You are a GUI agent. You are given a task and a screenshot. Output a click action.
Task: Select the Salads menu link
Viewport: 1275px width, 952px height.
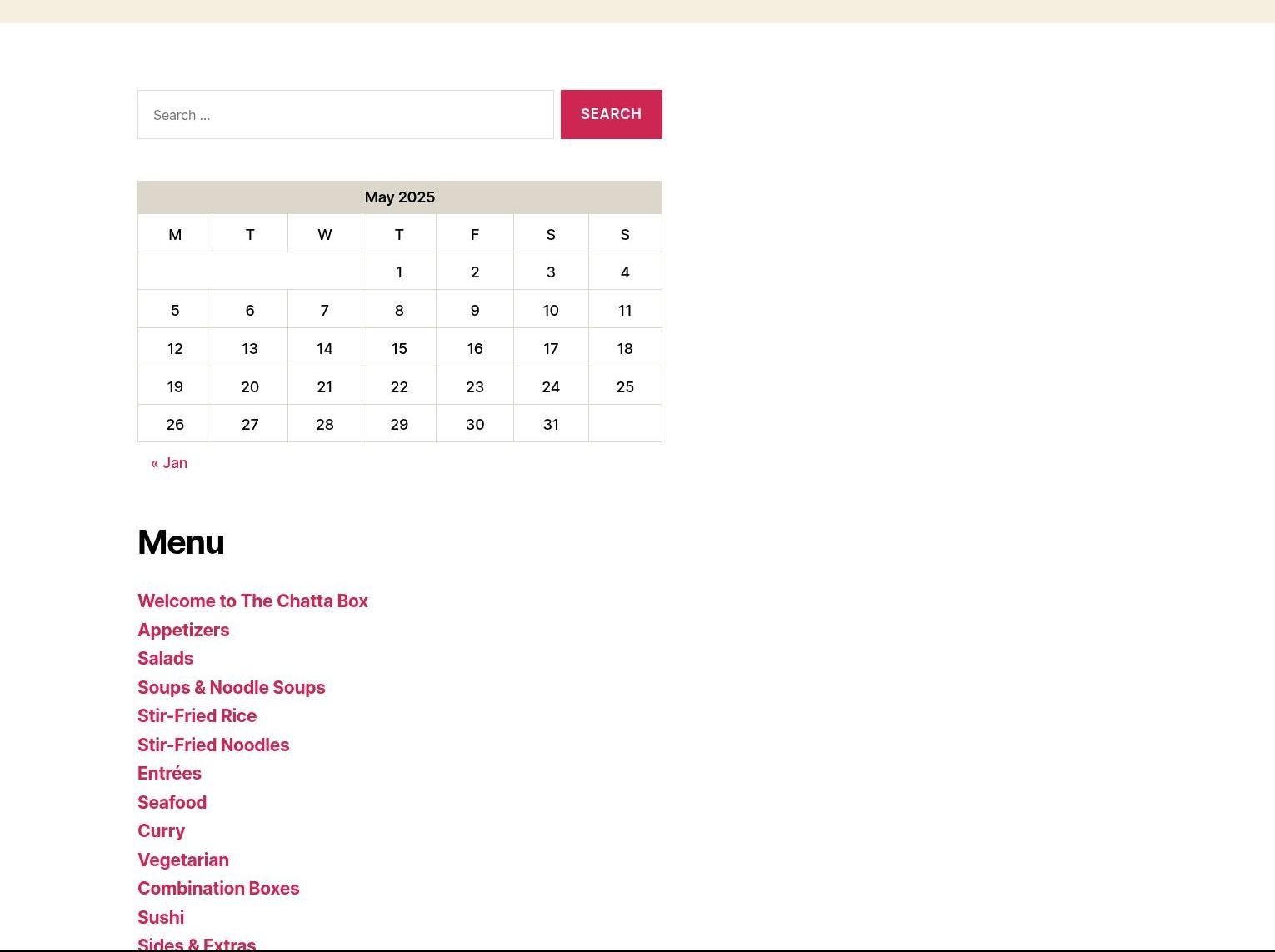click(165, 659)
